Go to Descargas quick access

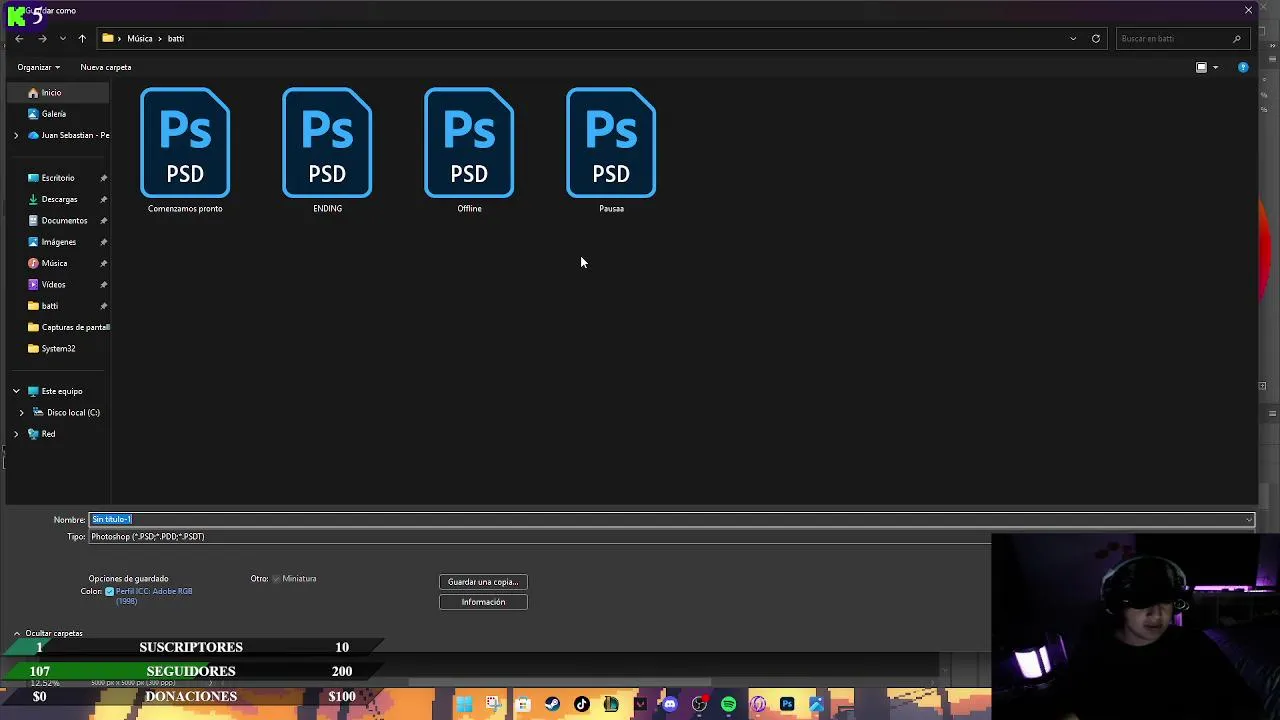pos(59,199)
